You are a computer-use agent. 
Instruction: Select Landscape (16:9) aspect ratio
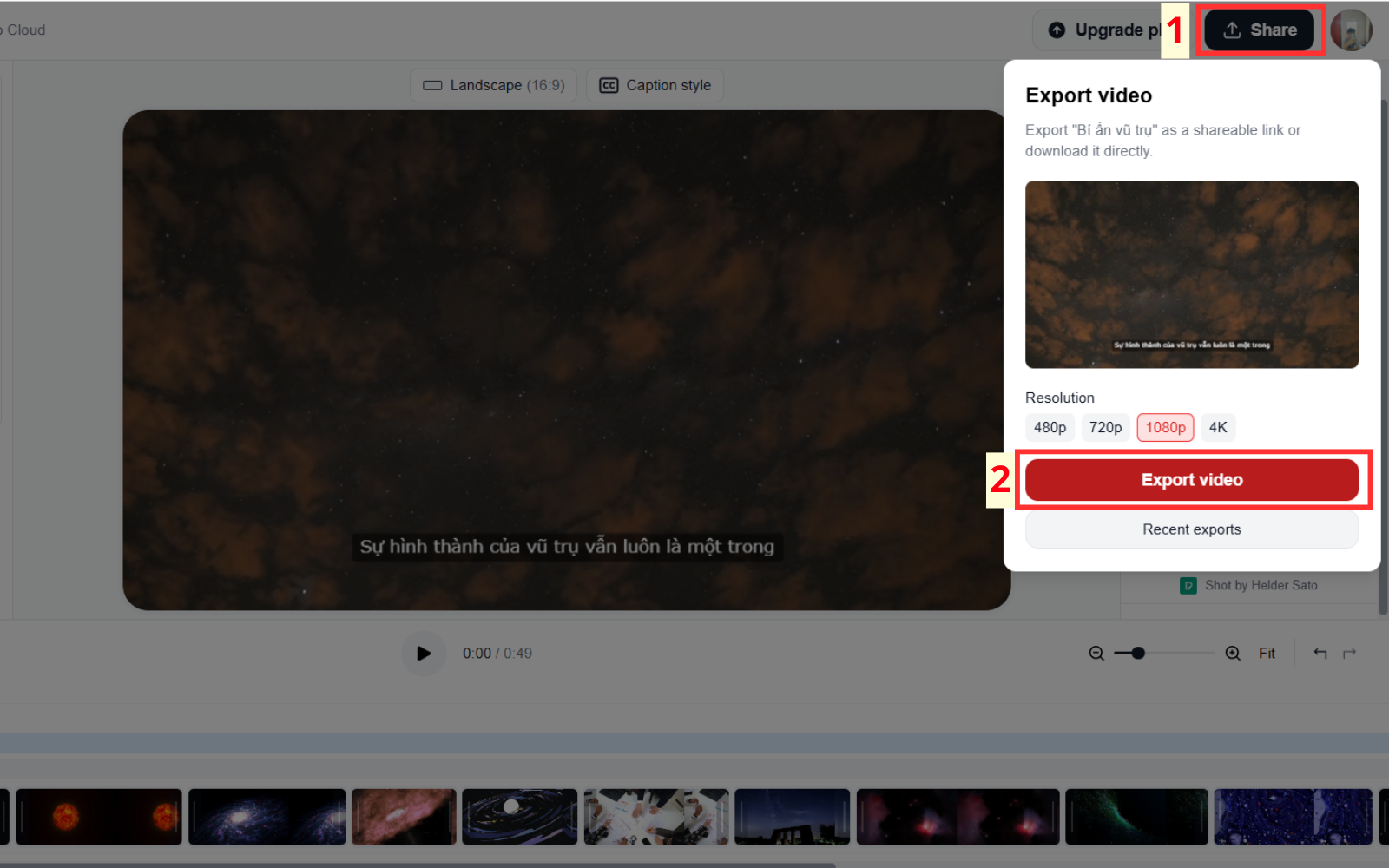493,85
